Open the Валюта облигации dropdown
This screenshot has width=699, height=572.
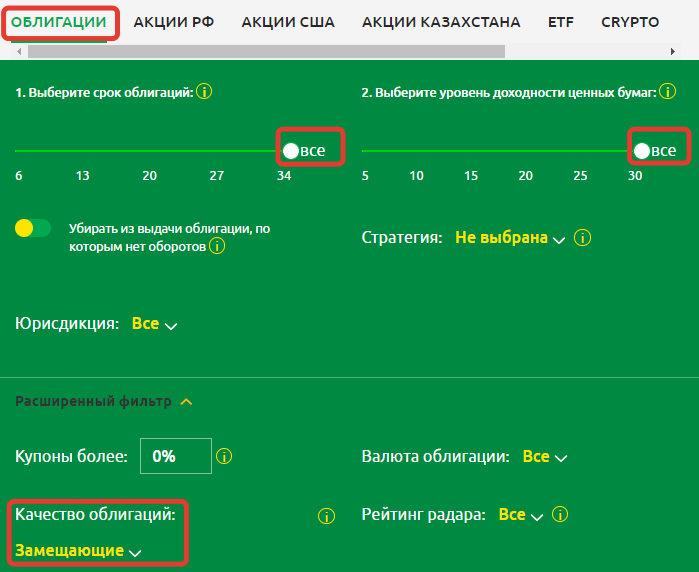(x=544, y=456)
